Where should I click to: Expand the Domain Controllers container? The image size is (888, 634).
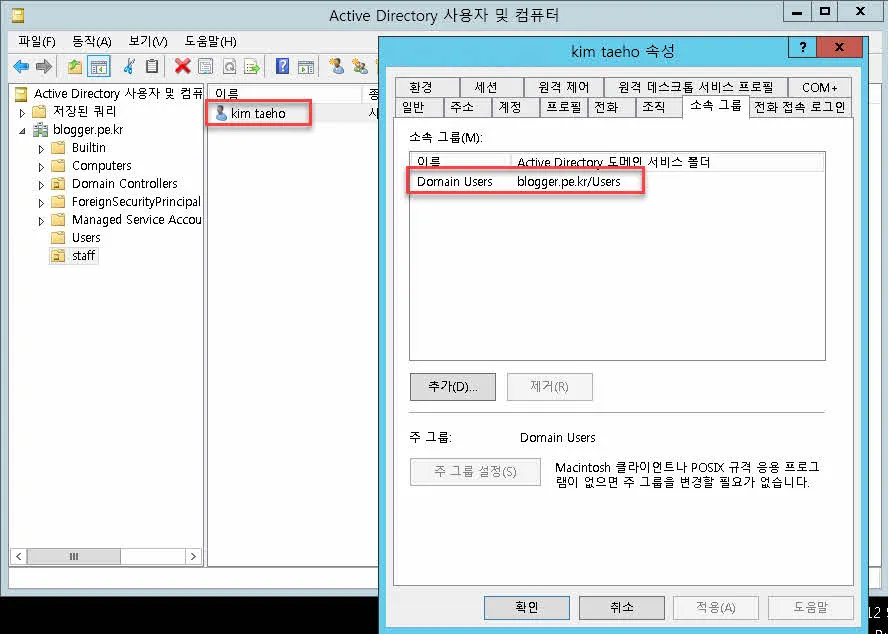tap(42, 184)
